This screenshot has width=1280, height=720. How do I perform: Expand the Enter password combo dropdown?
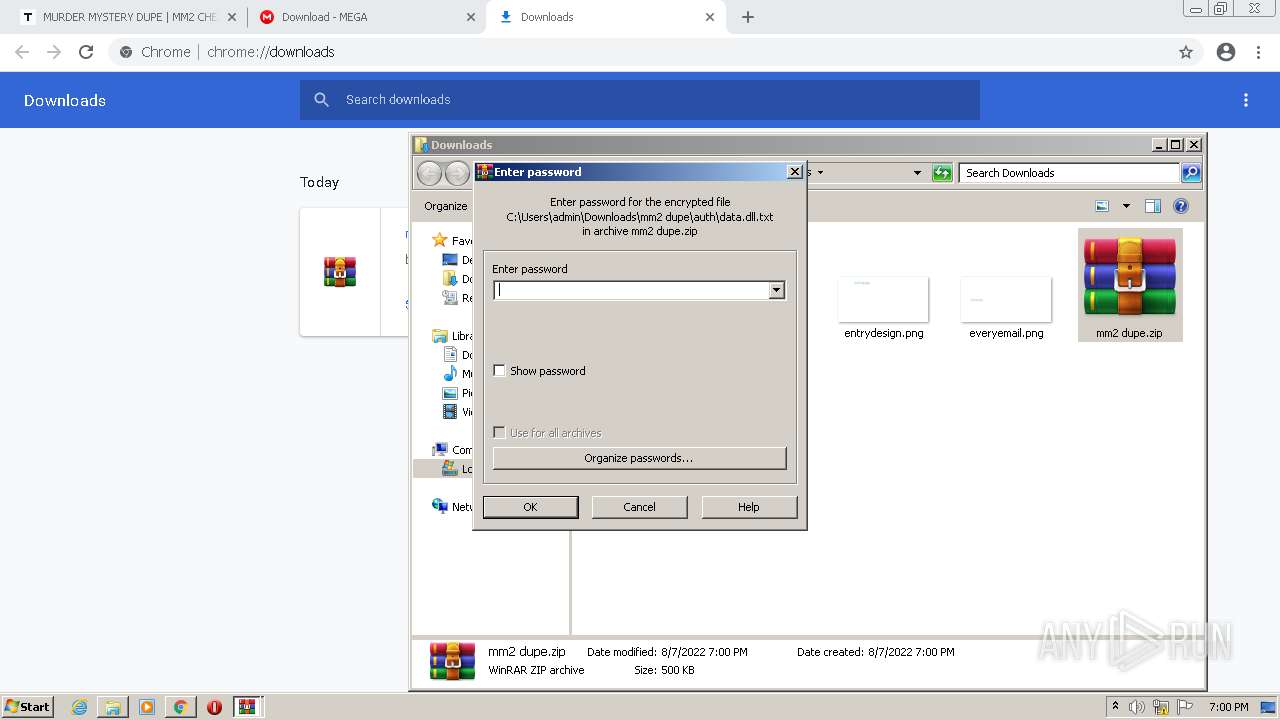click(776, 290)
